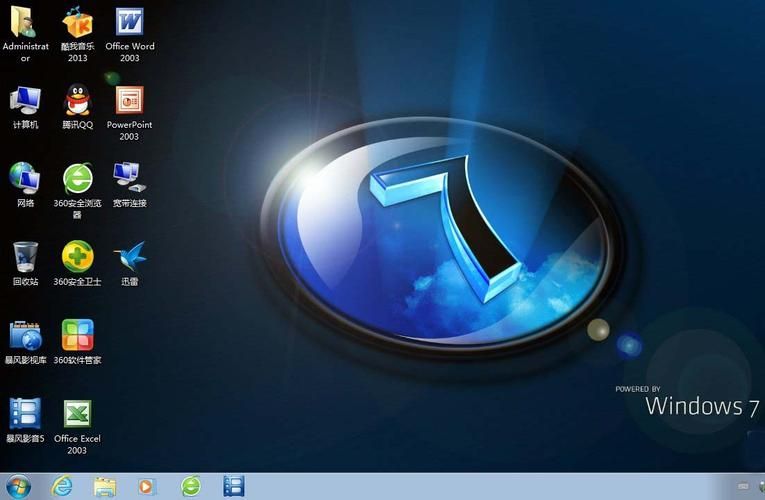Click the Broadband Connection (宽带连接) icon
The width and height of the screenshot is (765, 500).
coord(130,178)
